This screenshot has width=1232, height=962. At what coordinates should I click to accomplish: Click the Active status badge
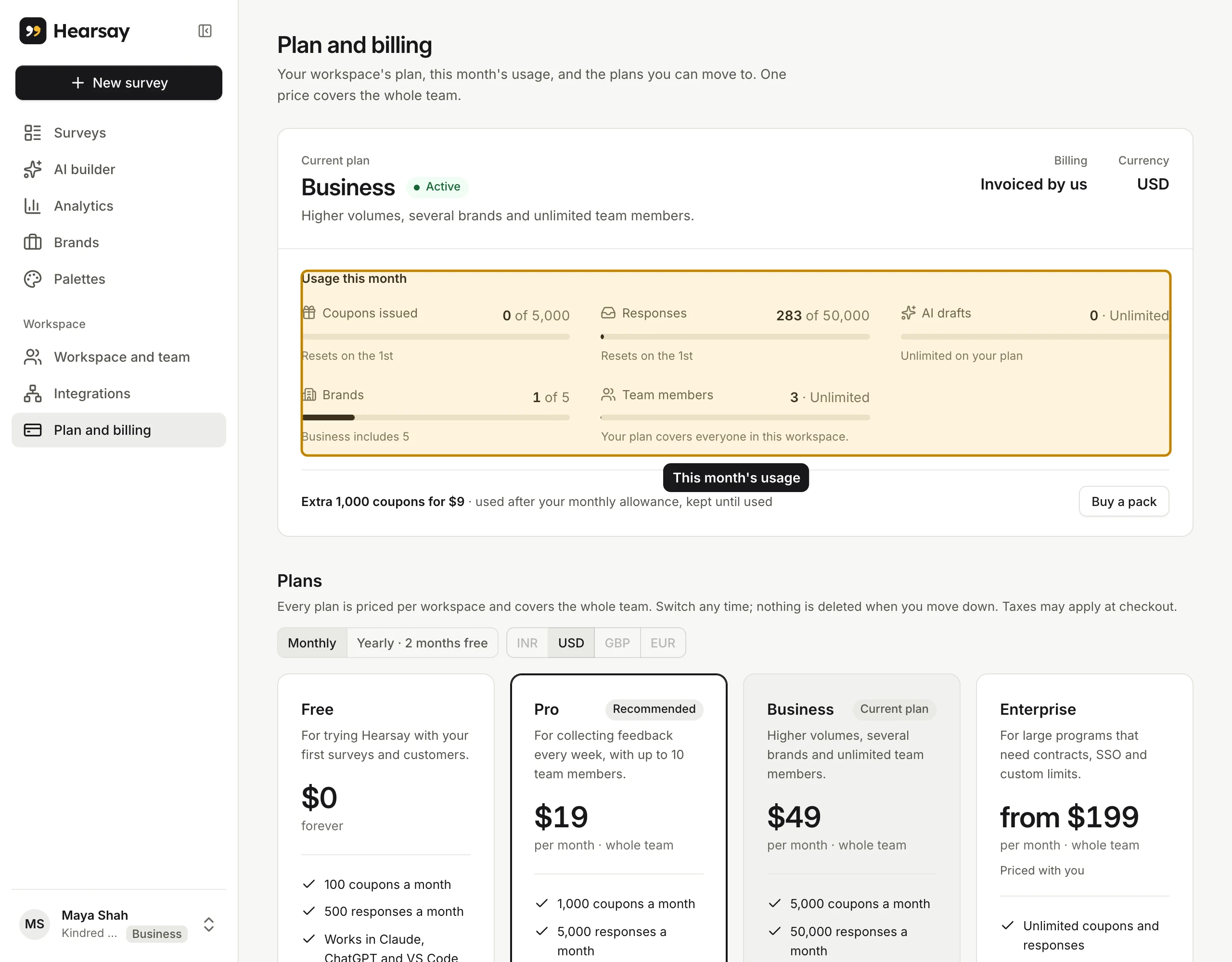click(x=437, y=187)
